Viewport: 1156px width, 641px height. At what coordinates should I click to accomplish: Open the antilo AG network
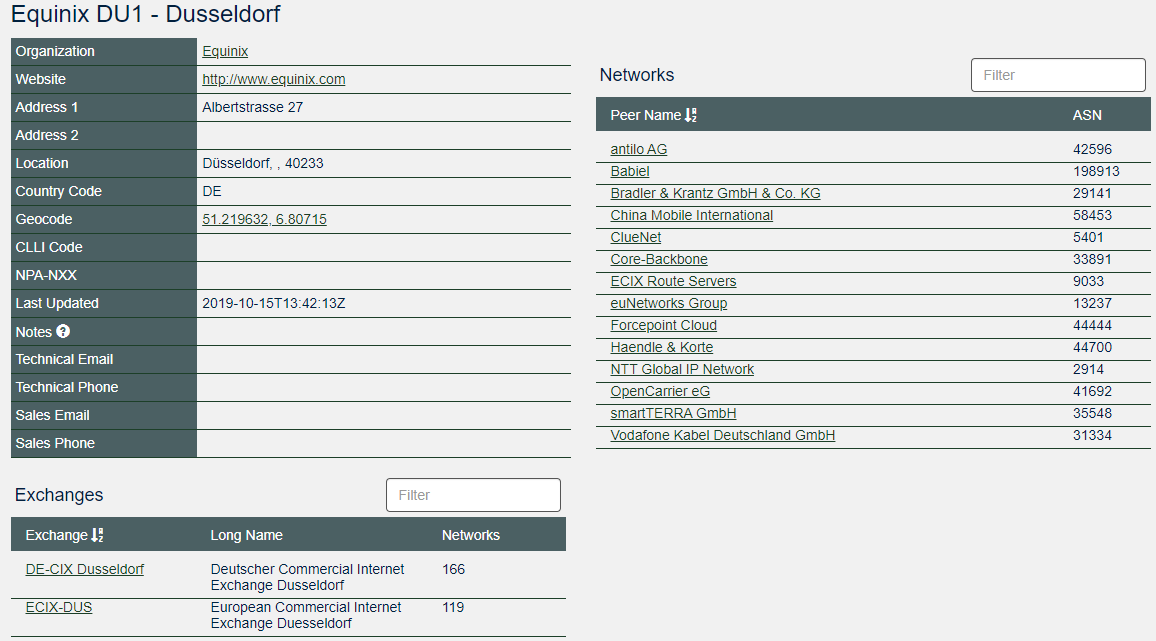(638, 149)
